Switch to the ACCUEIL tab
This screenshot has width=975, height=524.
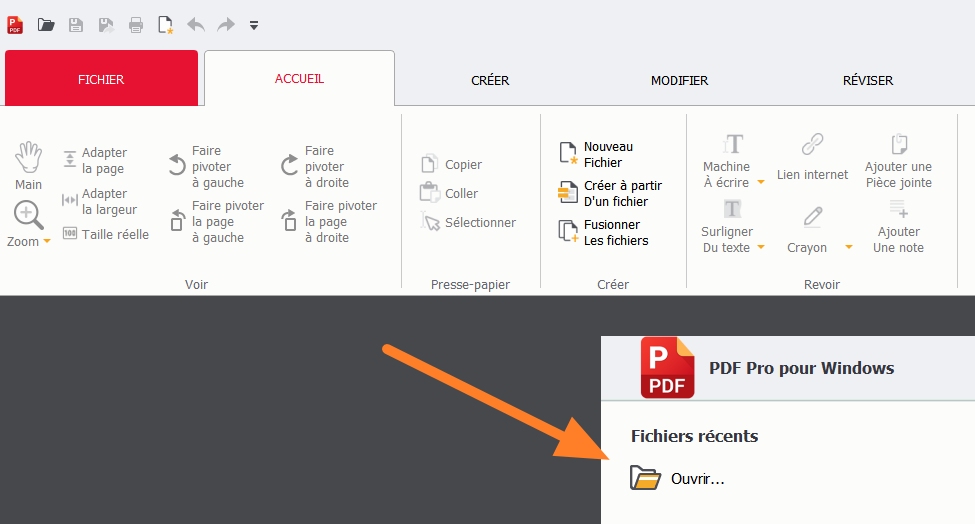click(299, 79)
